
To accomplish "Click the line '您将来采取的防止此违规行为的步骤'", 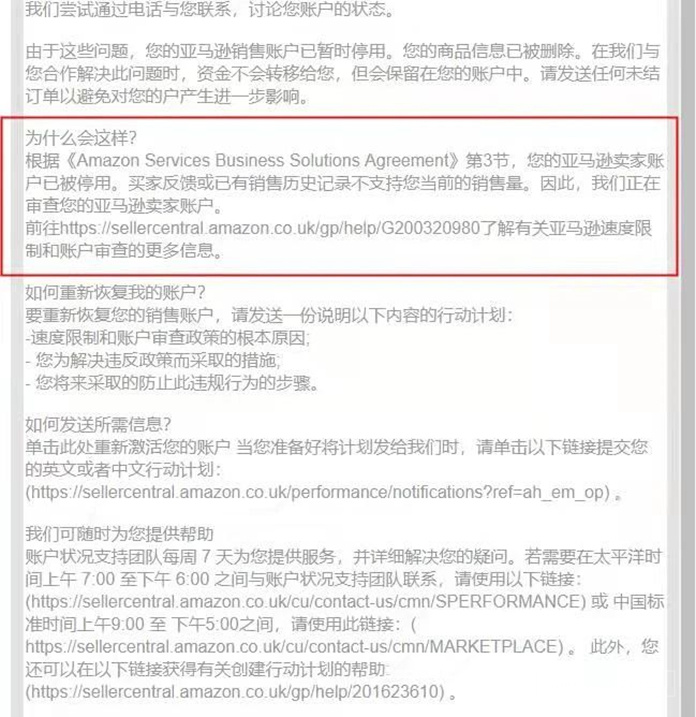I will 171,383.
